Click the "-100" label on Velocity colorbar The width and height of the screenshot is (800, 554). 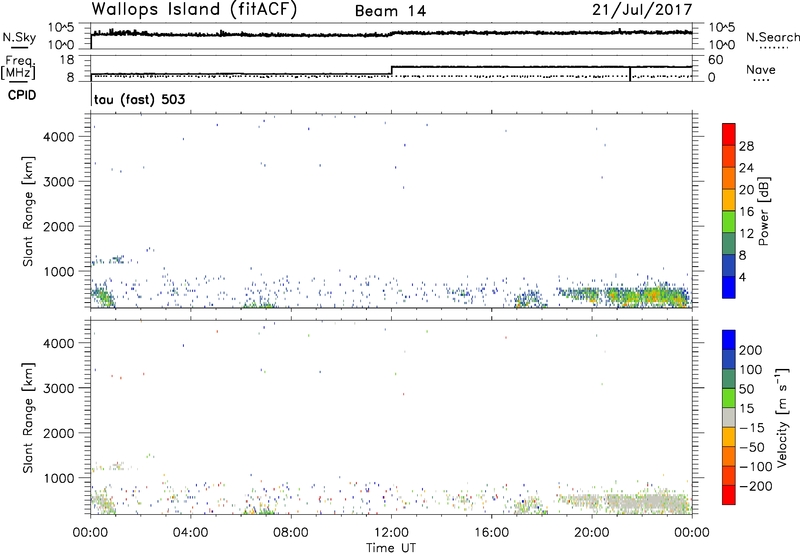tap(756, 467)
